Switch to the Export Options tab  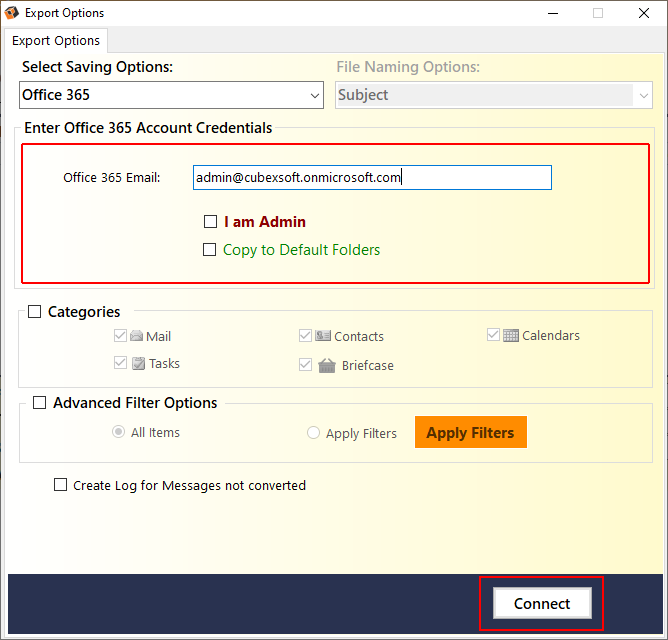56,40
